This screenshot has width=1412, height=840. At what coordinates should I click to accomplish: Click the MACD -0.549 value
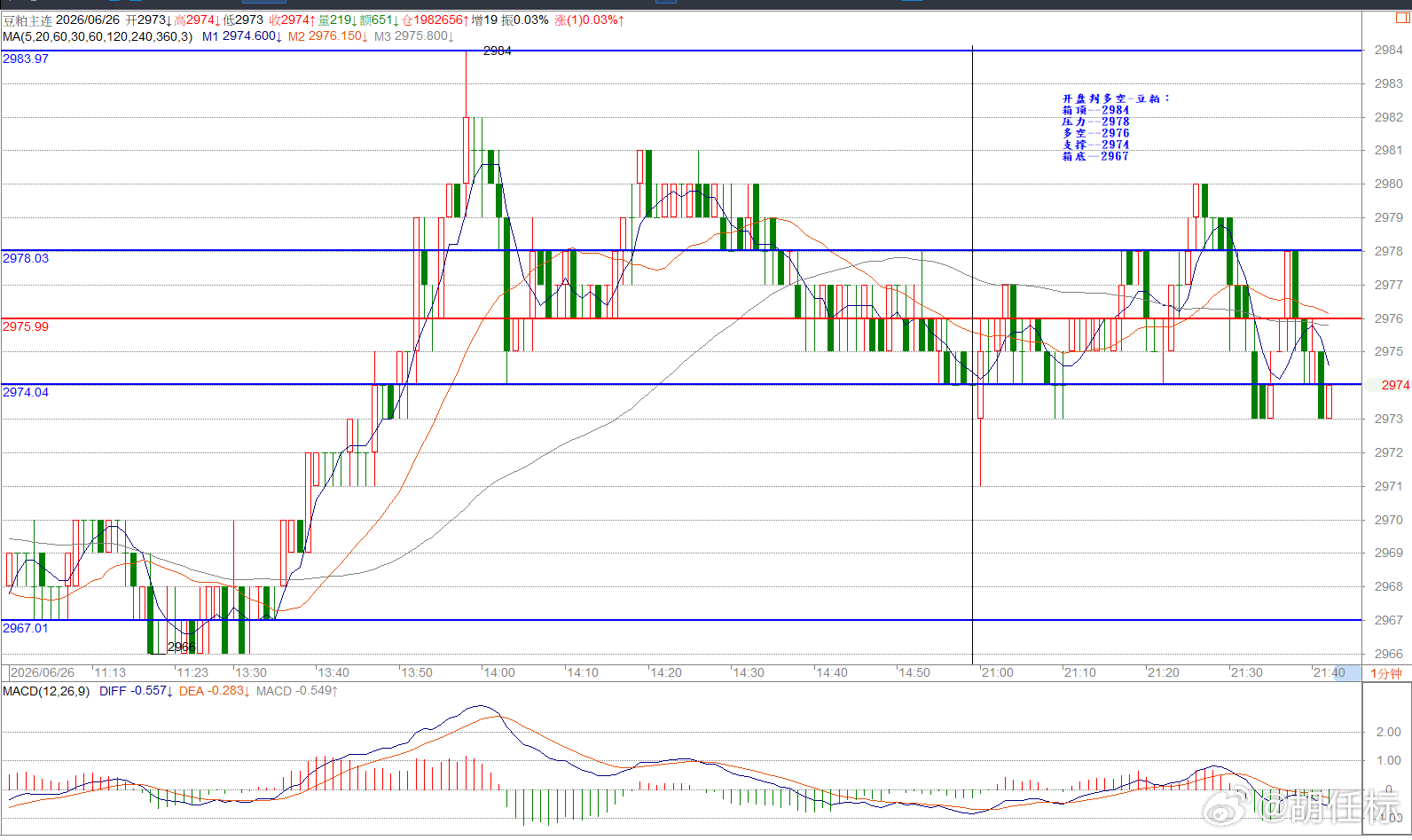297,691
